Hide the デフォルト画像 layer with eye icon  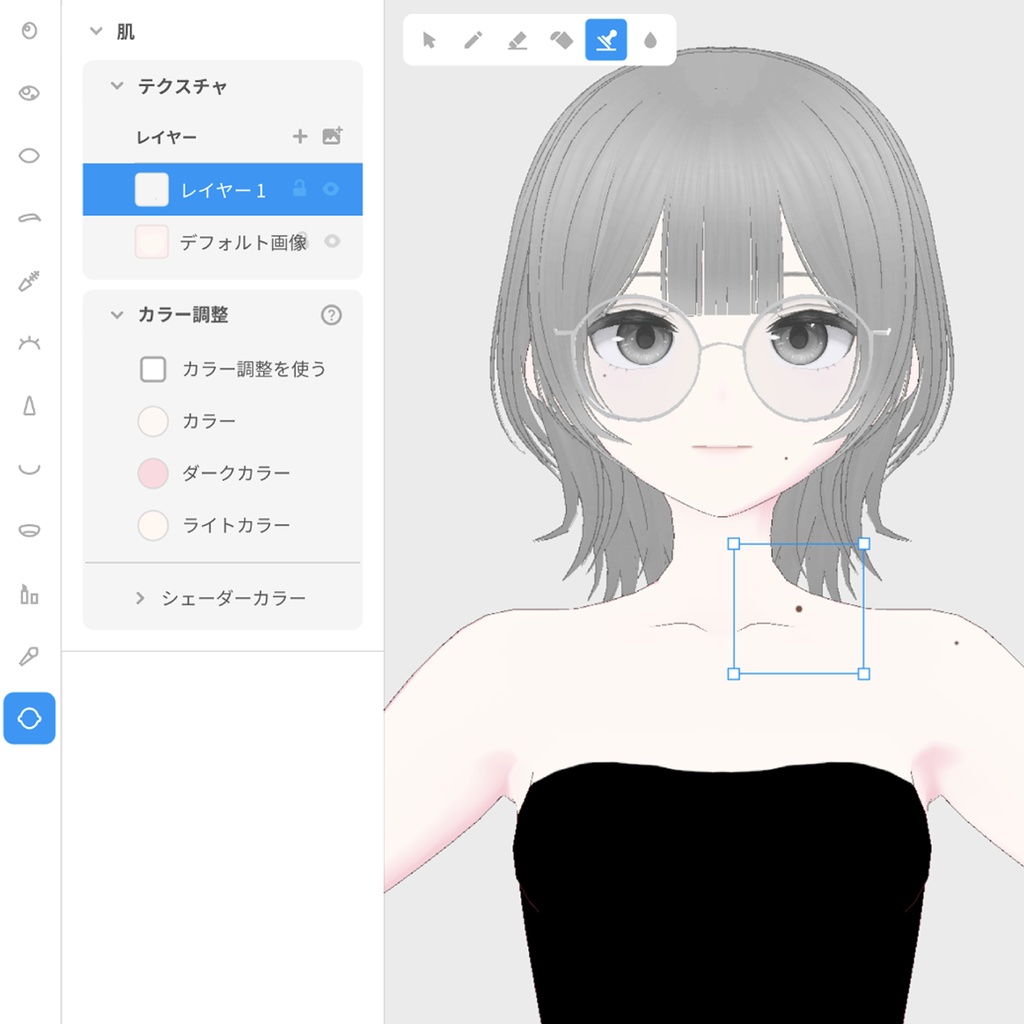click(332, 242)
